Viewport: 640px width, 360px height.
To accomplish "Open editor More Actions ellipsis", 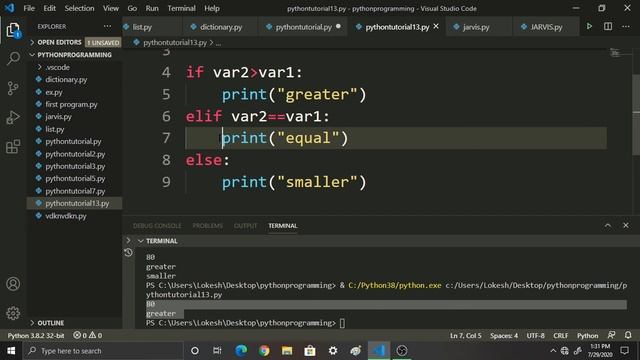I will click(626, 27).
